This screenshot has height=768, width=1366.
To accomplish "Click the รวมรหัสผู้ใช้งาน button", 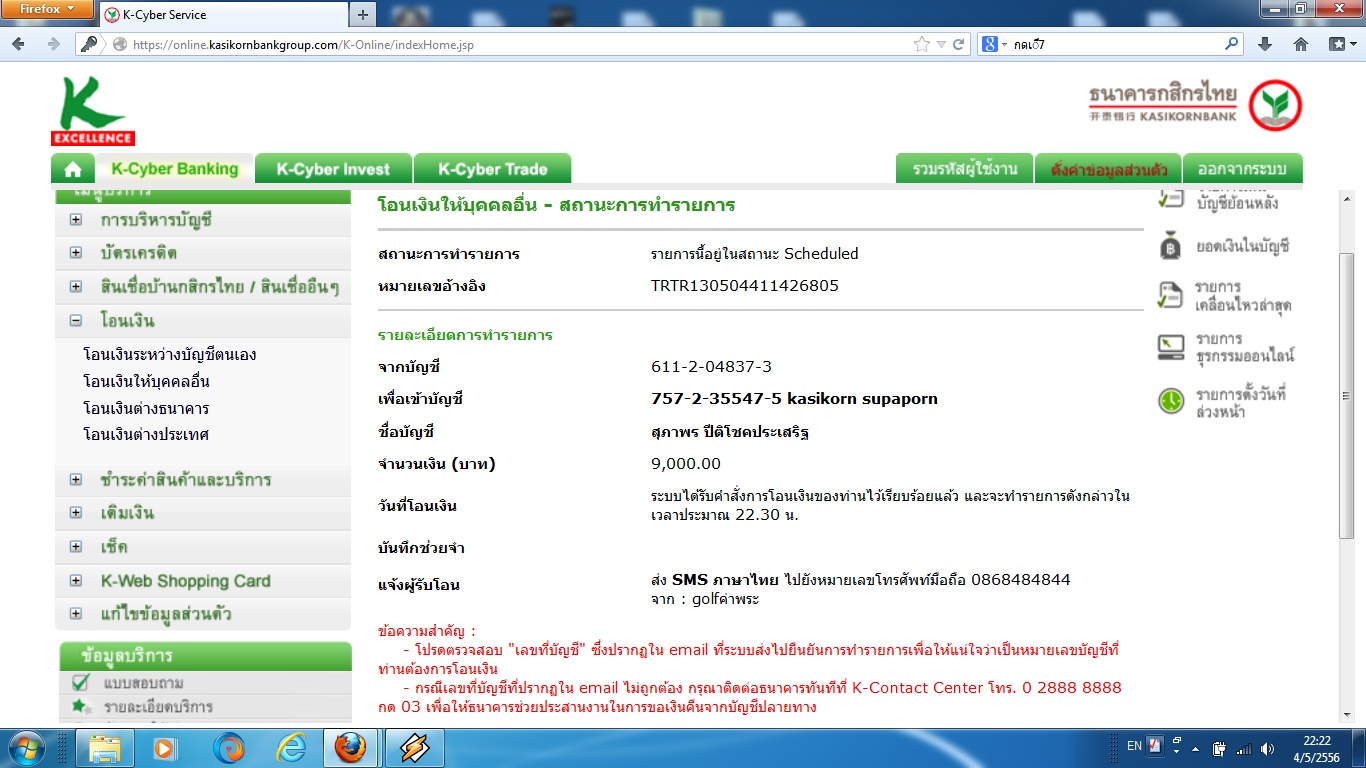I will (x=965, y=169).
